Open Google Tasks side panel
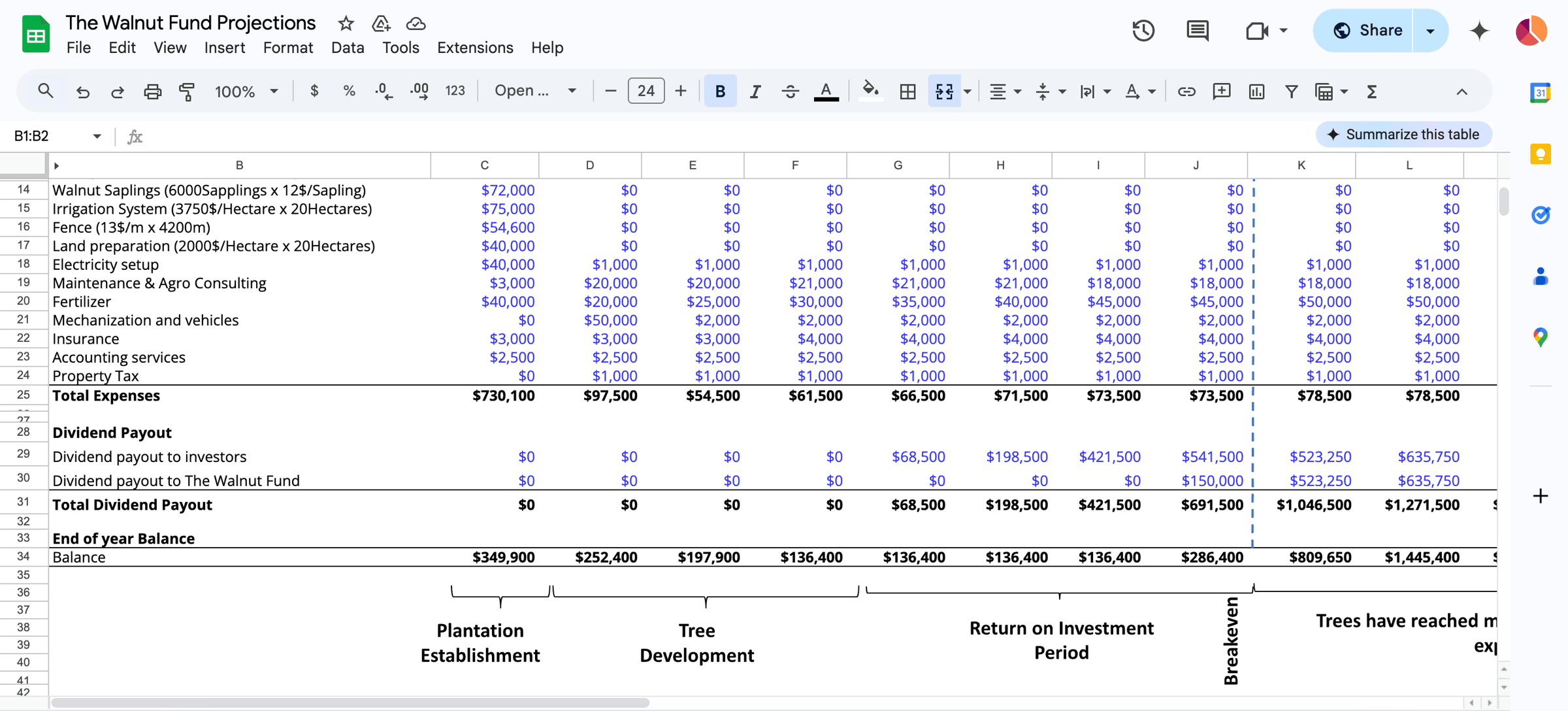Screen dimensions: 1568x711 coord(1541,215)
